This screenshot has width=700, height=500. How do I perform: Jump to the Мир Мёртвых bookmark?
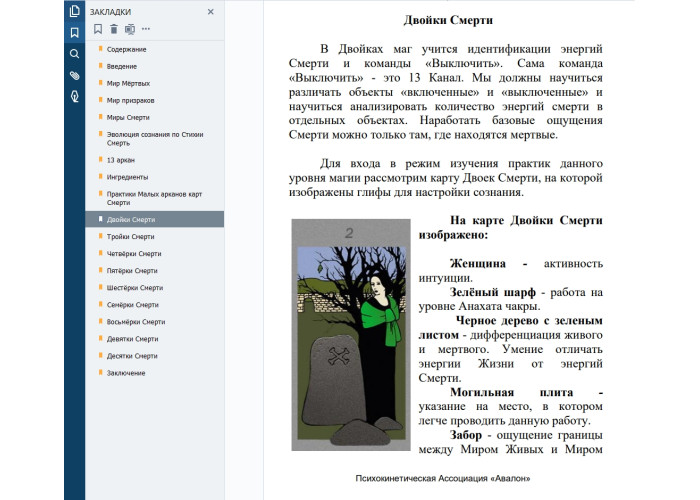129,83
